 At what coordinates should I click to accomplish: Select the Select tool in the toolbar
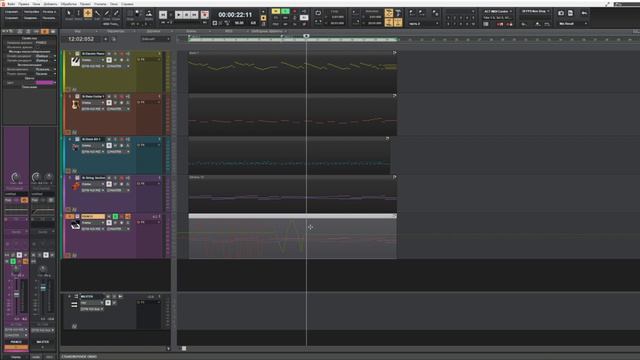pos(78,13)
